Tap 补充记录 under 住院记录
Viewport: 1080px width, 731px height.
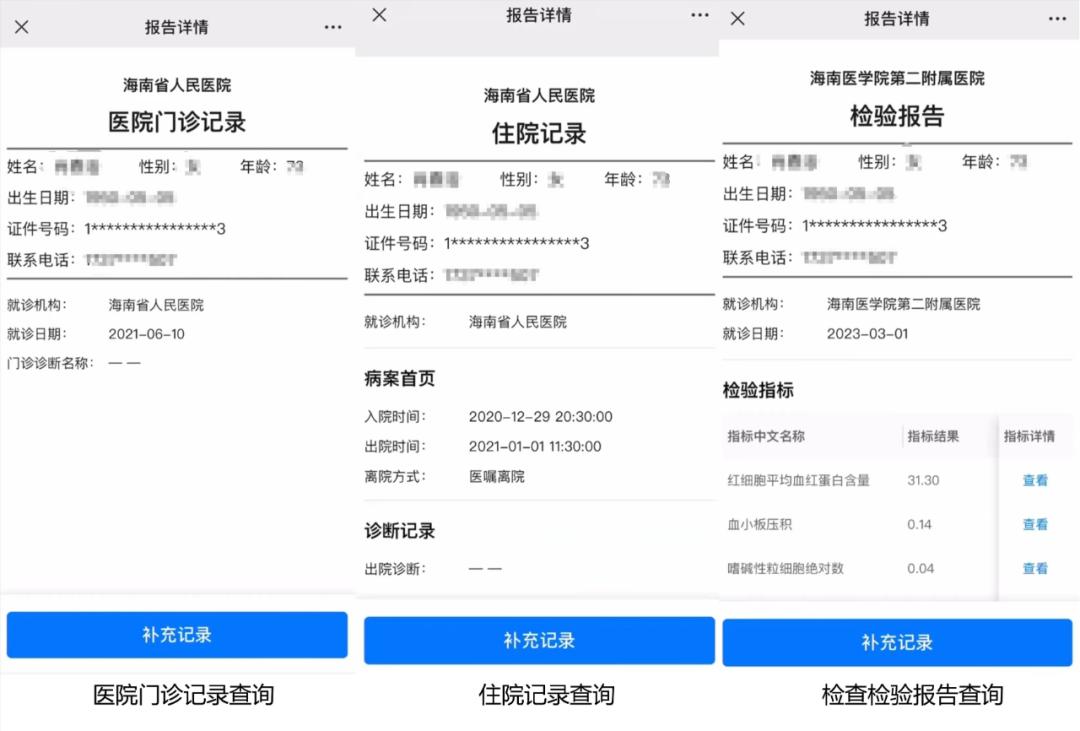pos(539,640)
